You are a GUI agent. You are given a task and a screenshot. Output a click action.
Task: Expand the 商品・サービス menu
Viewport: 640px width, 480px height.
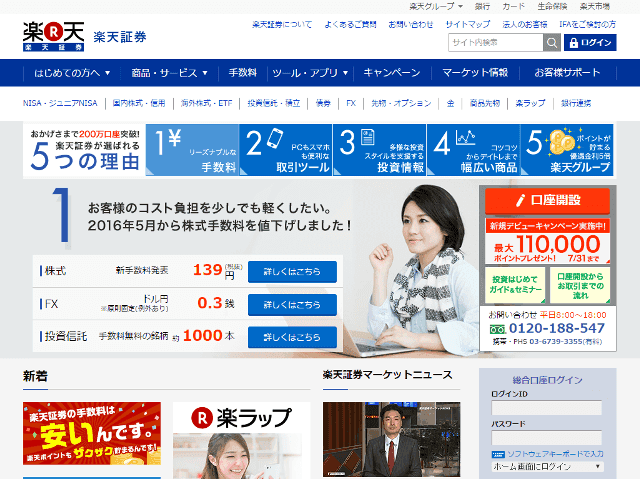pos(169,73)
